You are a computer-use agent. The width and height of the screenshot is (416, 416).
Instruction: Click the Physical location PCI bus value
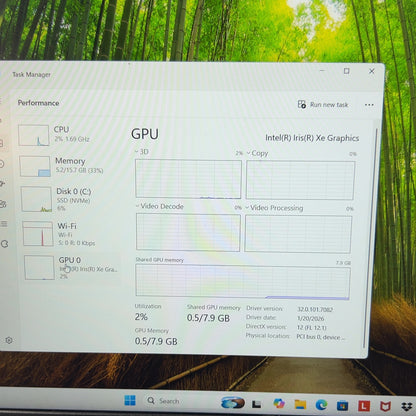click(x=320, y=337)
